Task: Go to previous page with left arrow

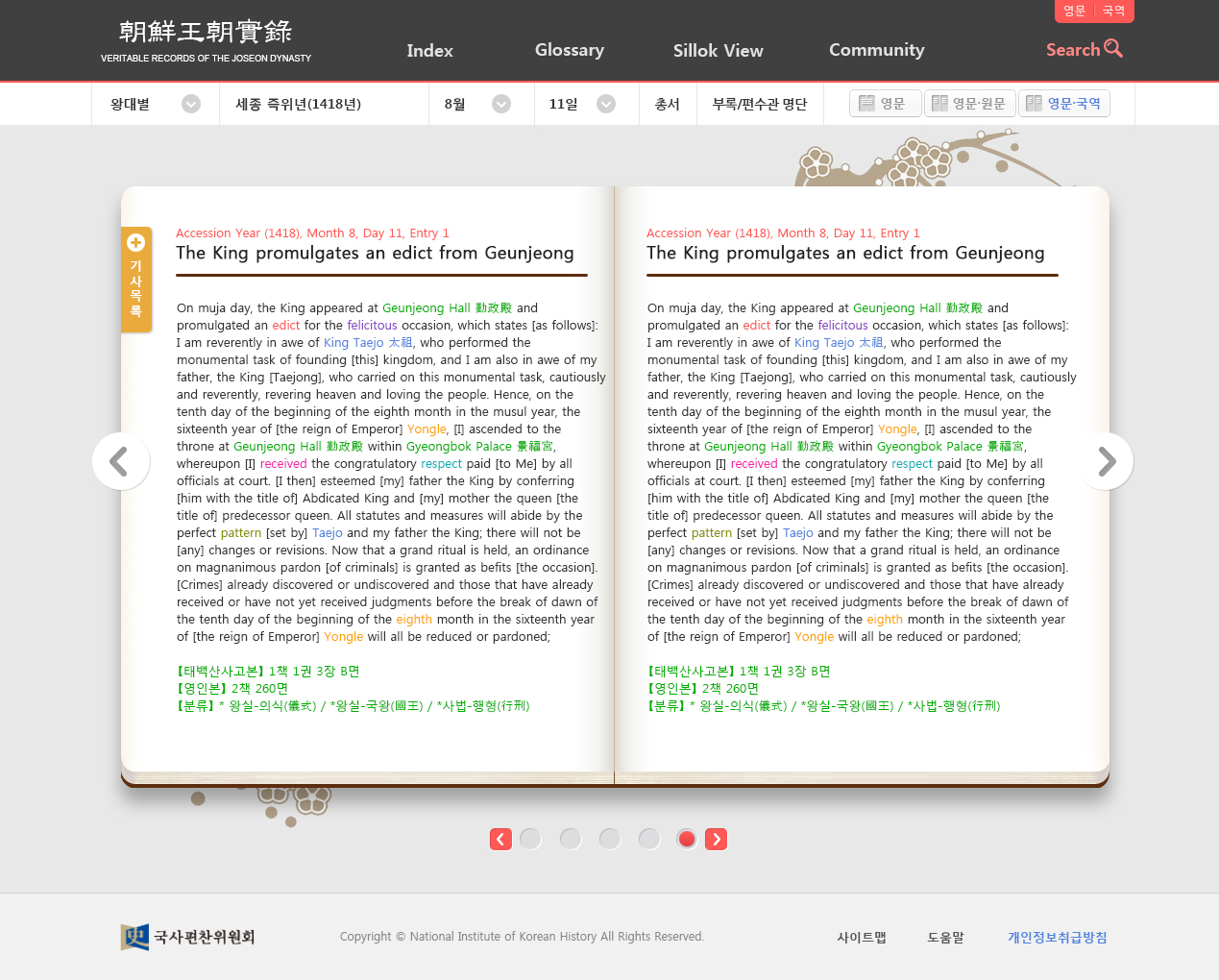Action: coord(120,462)
